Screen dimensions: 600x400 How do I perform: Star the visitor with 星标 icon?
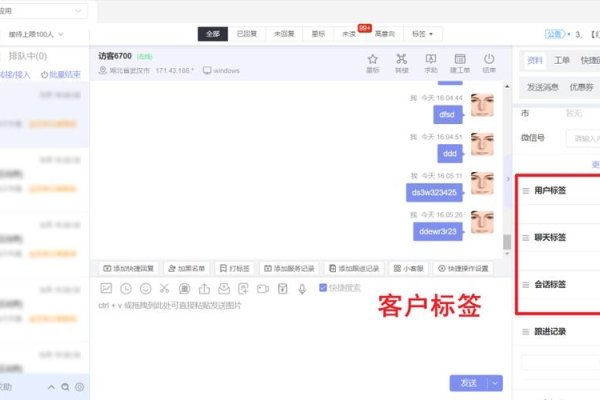pos(372,63)
